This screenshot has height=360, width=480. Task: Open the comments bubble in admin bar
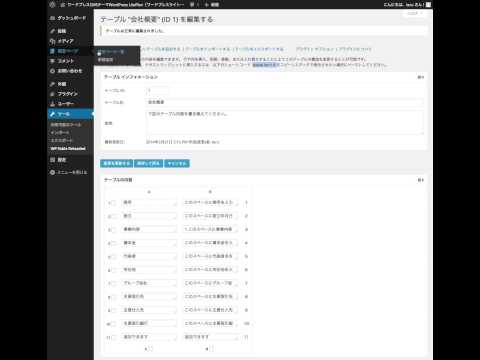(x=192, y=5)
